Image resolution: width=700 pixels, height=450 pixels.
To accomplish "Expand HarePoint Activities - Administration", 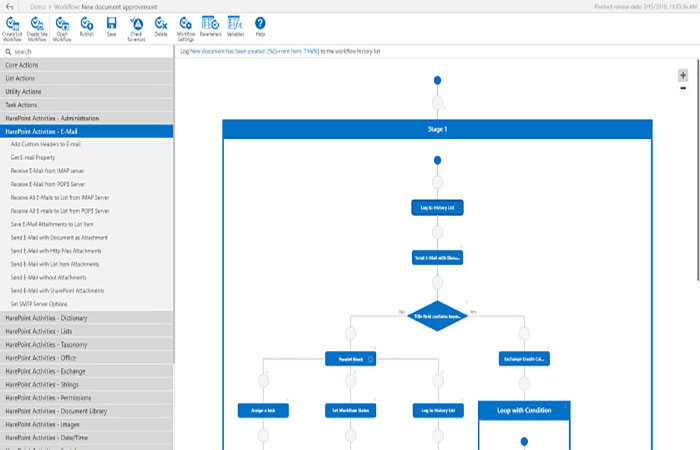I will 87,118.
